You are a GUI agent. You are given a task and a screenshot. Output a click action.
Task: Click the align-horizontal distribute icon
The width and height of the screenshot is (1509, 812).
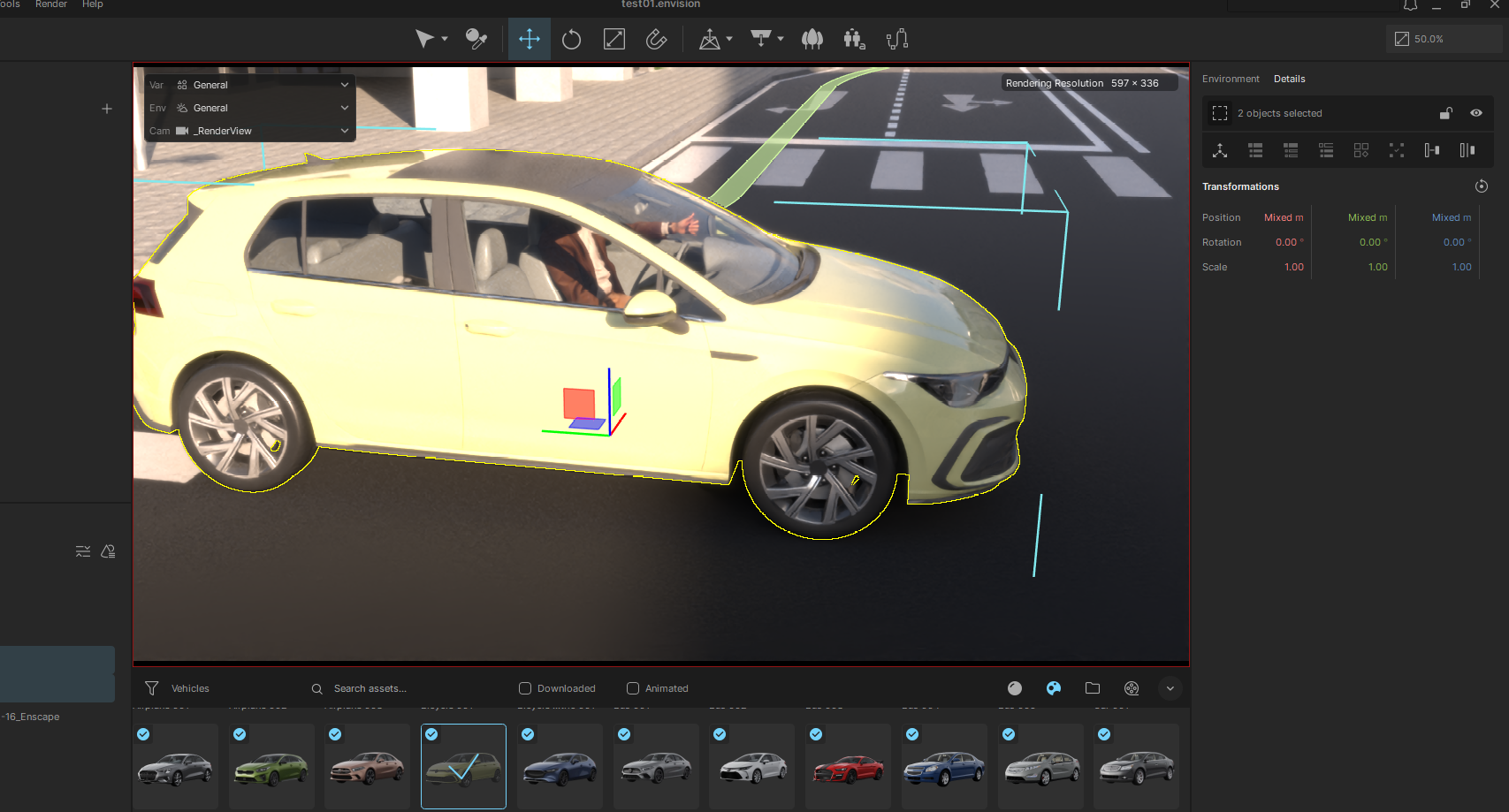(x=1432, y=150)
